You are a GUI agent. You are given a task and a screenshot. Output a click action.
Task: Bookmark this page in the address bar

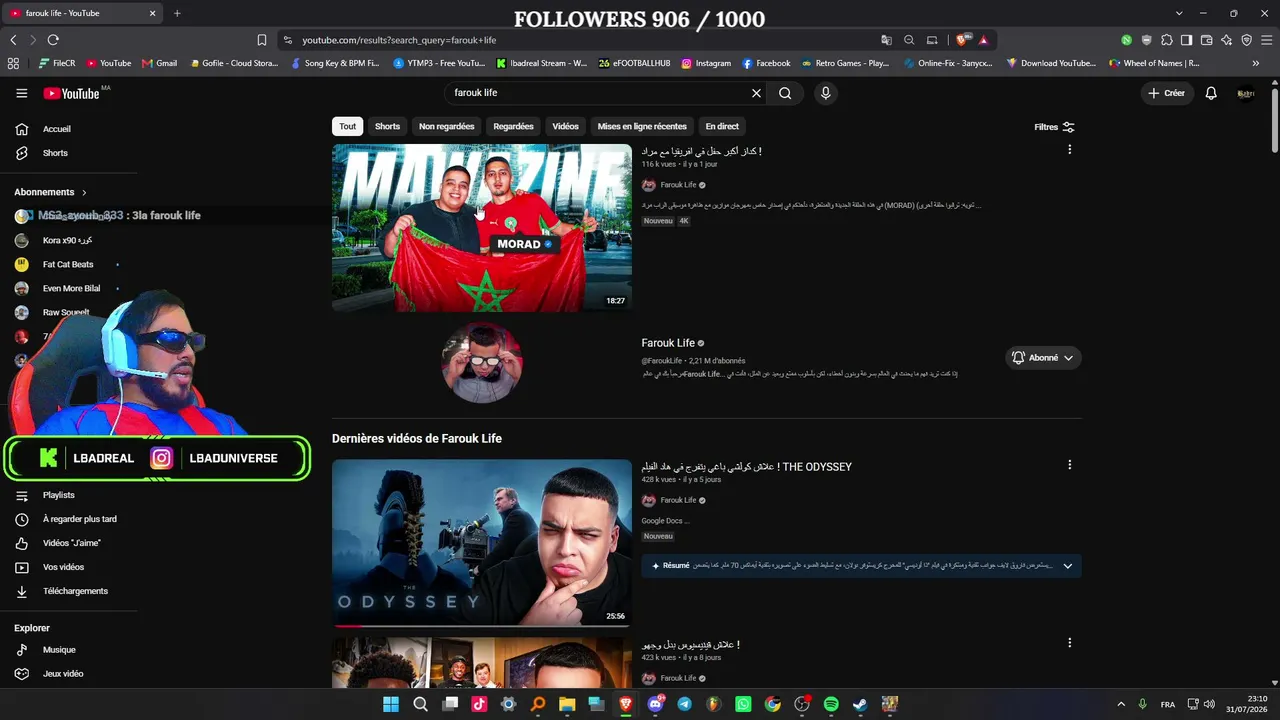point(262,40)
